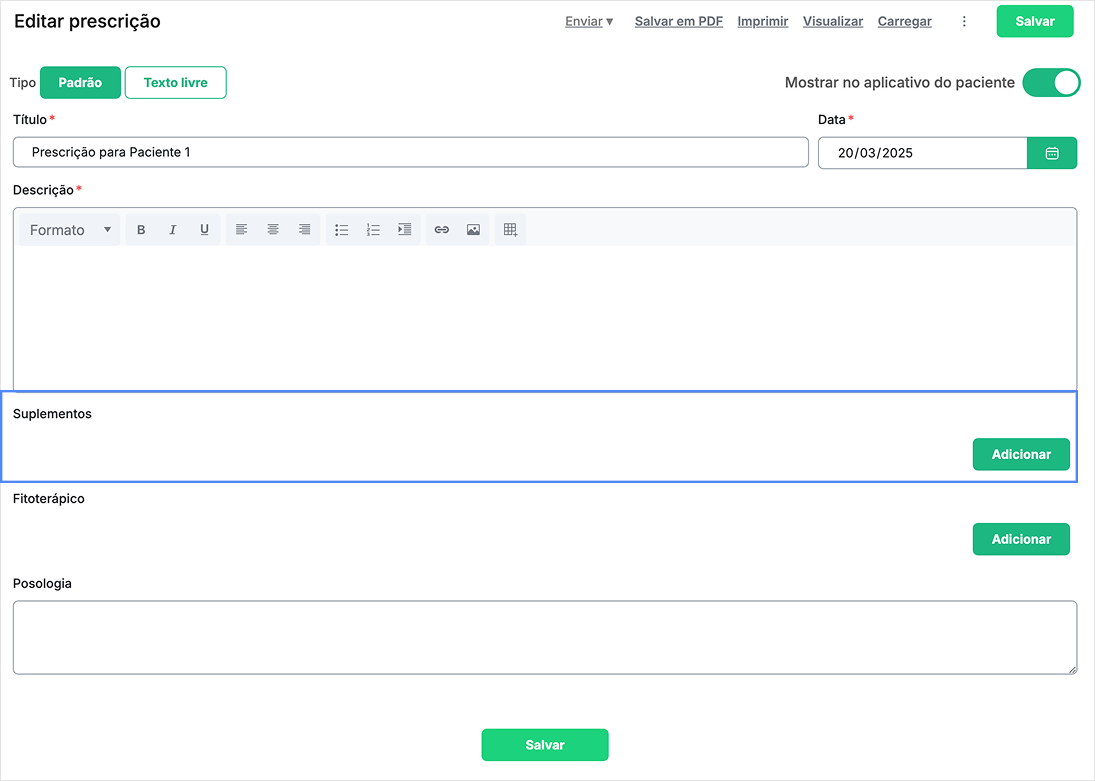Select the Padrão prescription type
The height and width of the screenshot is (781, 1095).
pyautogui.click(x=80, y=83)
